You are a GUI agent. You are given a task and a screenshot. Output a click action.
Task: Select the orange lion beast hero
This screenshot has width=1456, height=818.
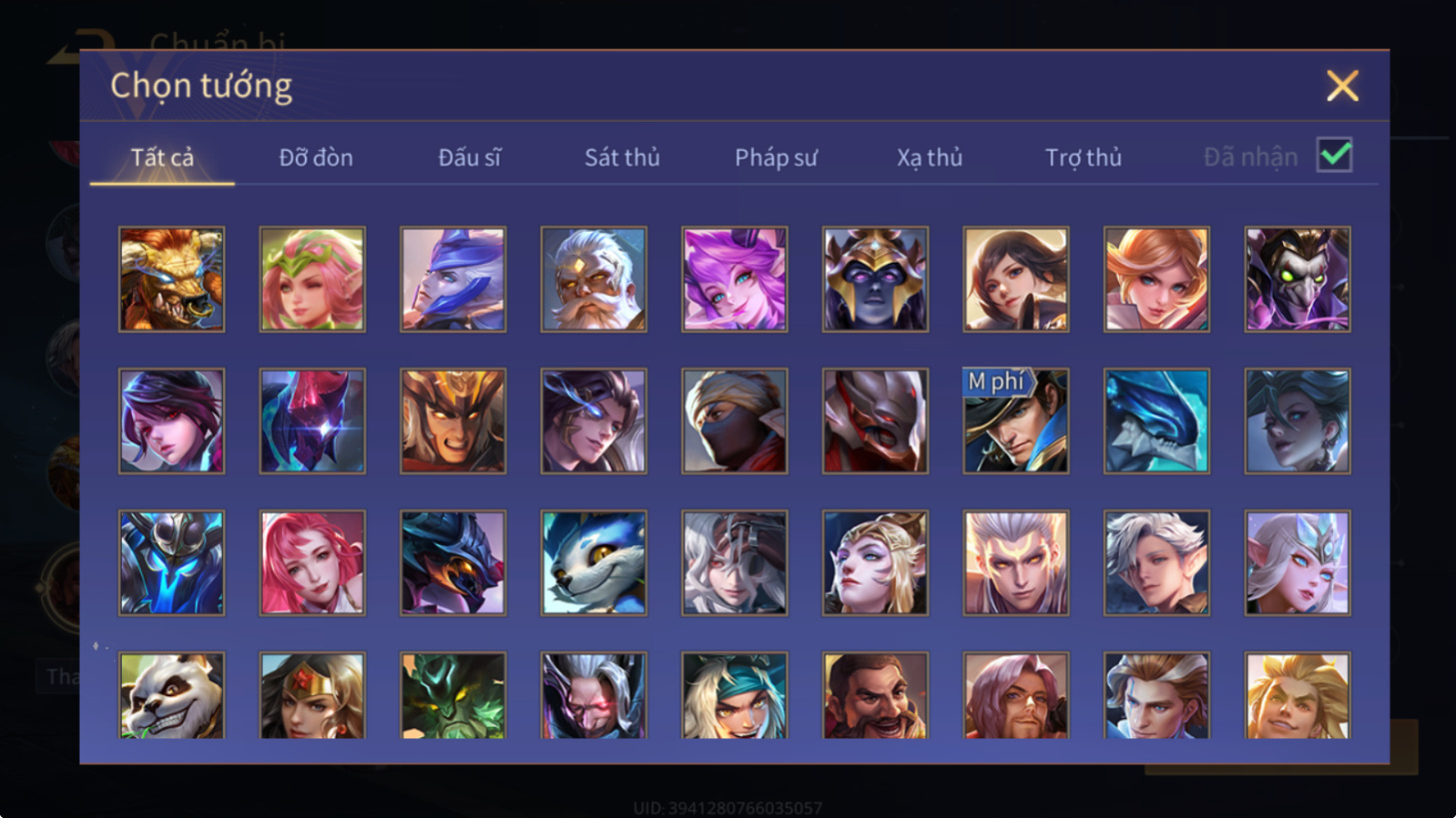pos(171,279)
